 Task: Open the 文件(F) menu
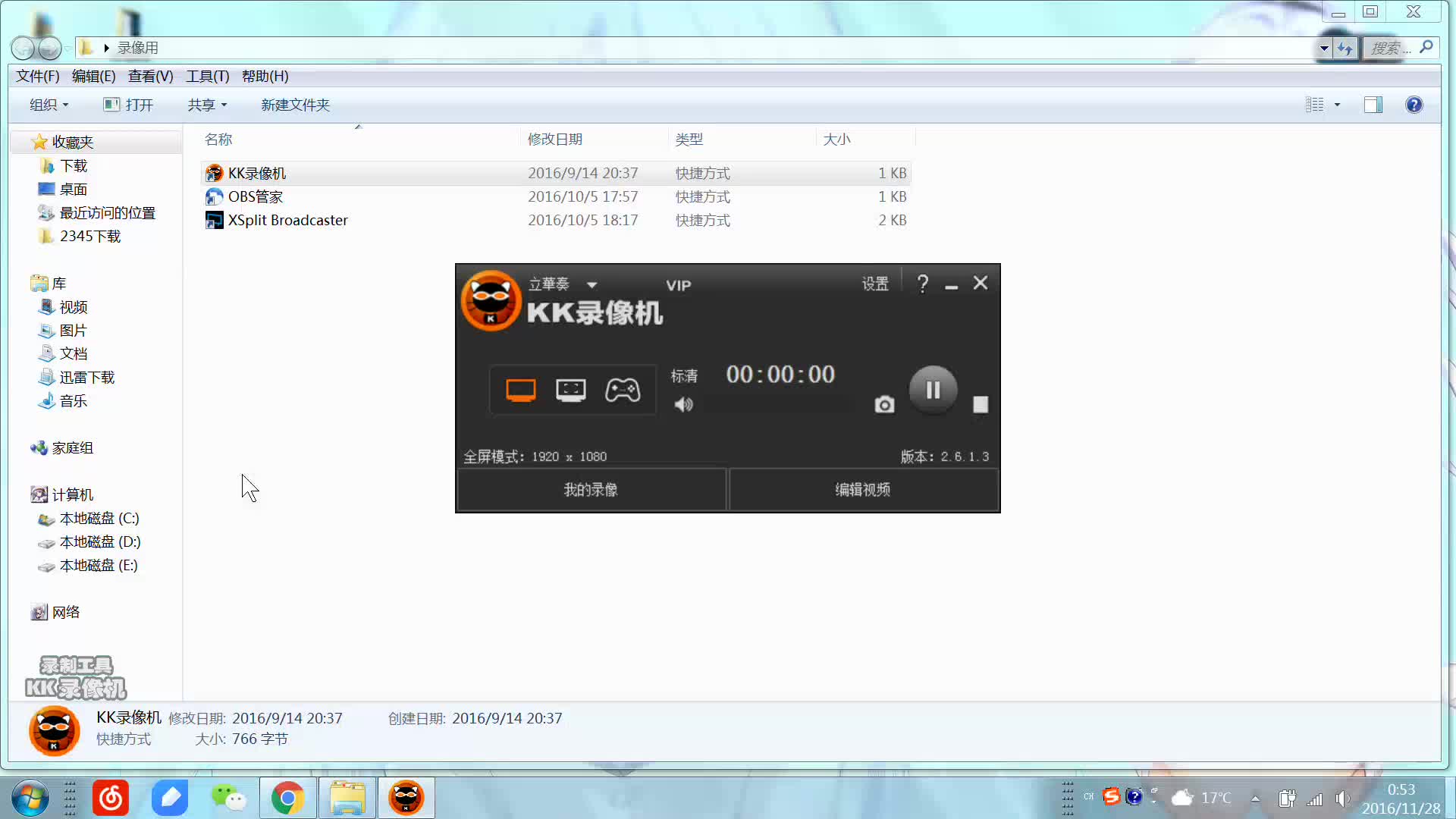(38, 77)
